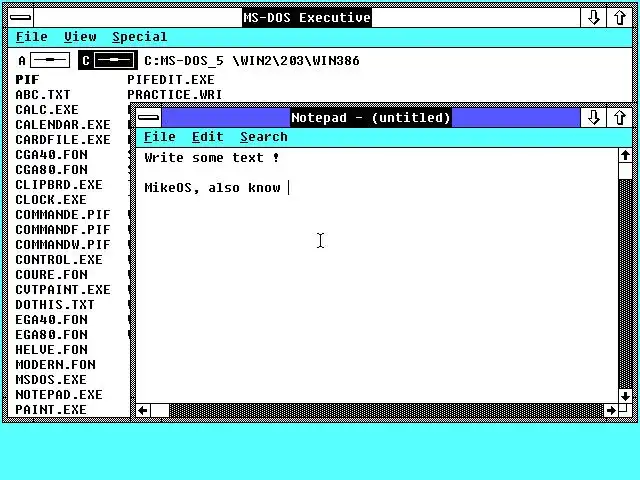Screen dimensions: 640x480
Task: Select PRACTICE.WRI in file list
Action: click(x=175, y=95)
